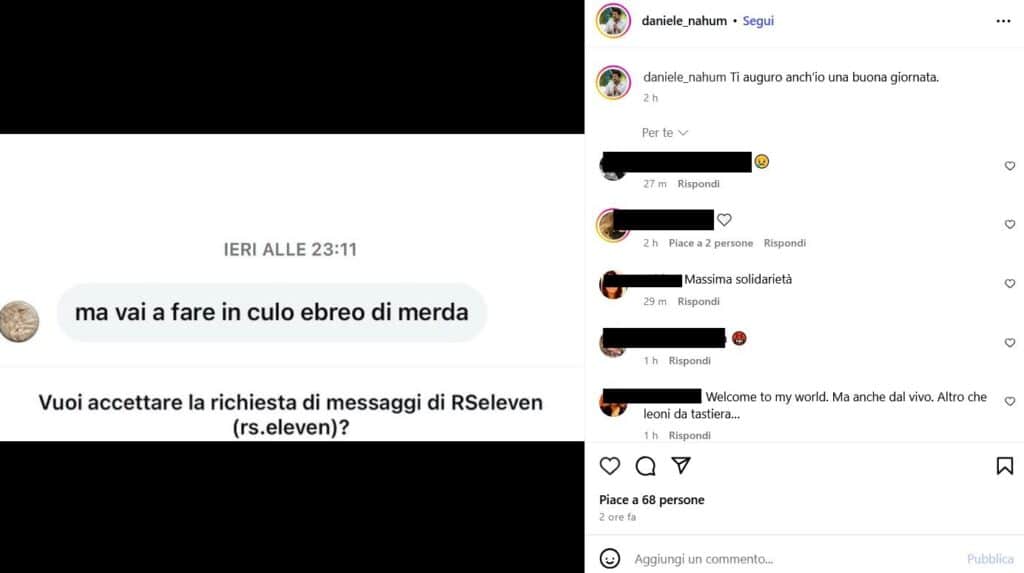This screenshot has width=1024, height=573.
Task: Open comment bubble icon below post
Action: pos(645,466)
